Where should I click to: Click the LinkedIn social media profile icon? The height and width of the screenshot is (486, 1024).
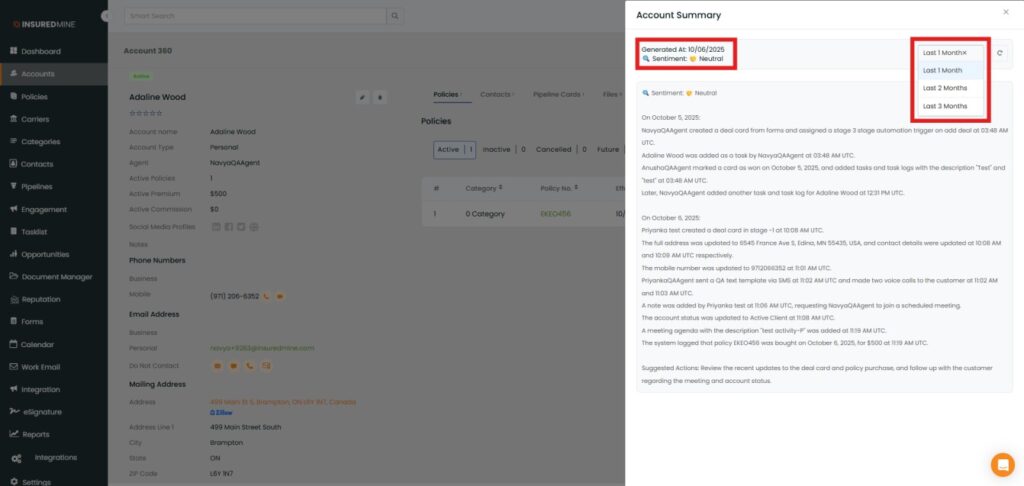pos(216,226)
